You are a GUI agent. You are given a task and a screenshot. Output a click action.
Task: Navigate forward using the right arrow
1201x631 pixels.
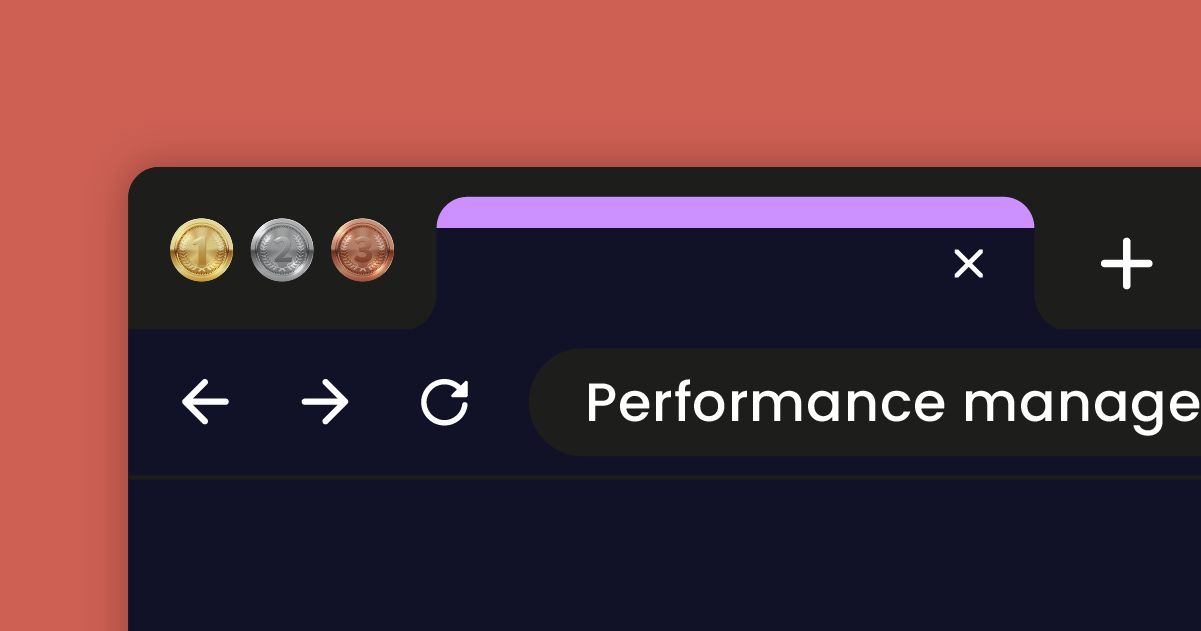(x=323, y=401)
